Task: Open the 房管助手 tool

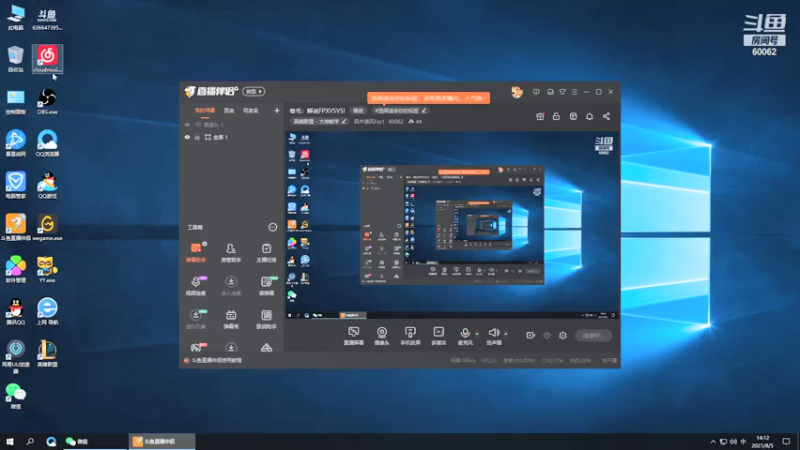Action: pos(231,252)
